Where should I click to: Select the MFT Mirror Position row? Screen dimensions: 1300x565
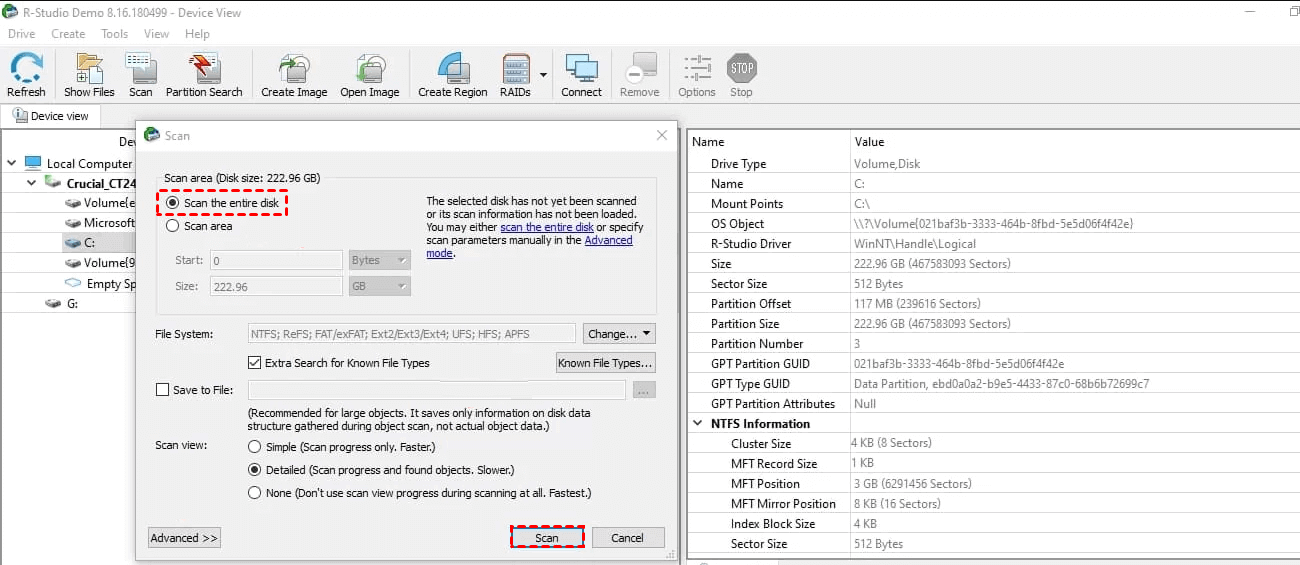click(x=994, y=503)
